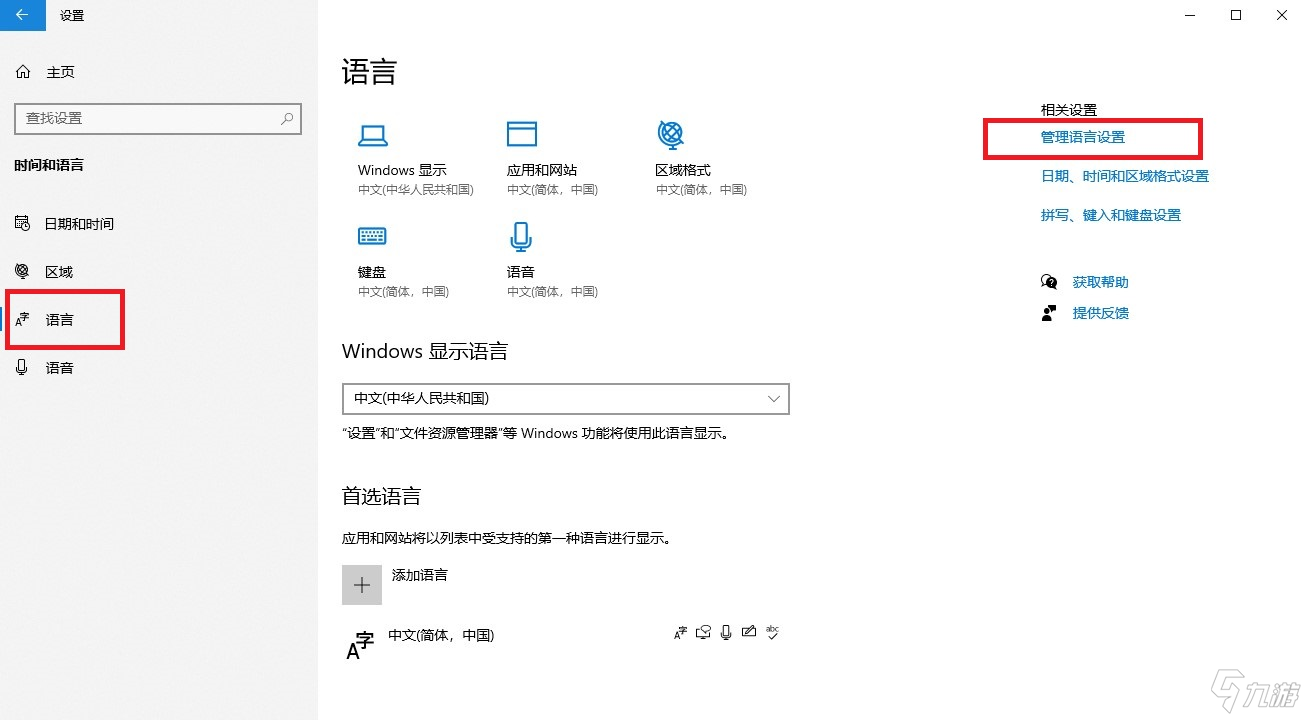Click the spell-check abc icon in language row
Image resolution: width=1301 pixels, height=720 pixels.
tap(772, 632)
